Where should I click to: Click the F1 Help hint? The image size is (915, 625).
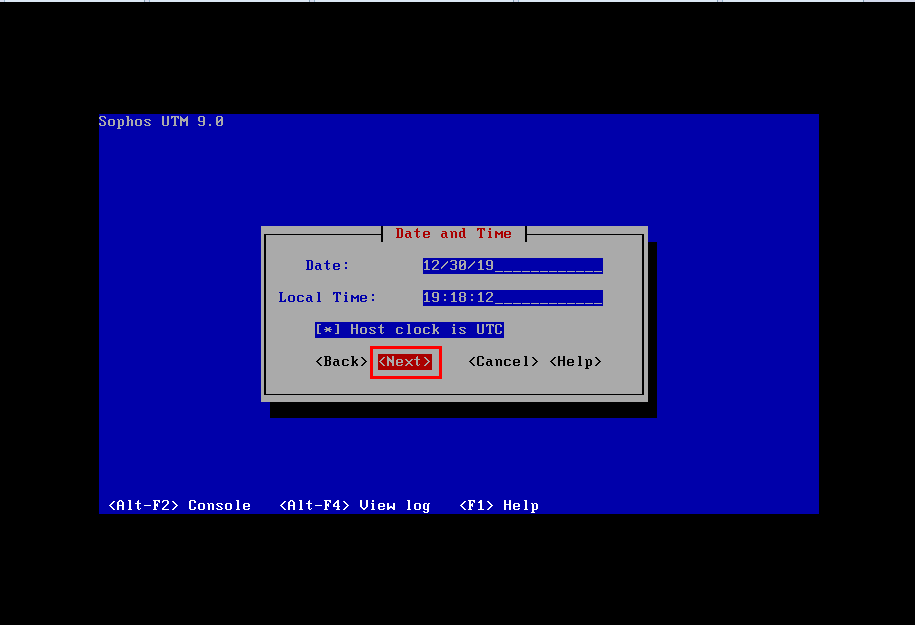pos(499,505)
